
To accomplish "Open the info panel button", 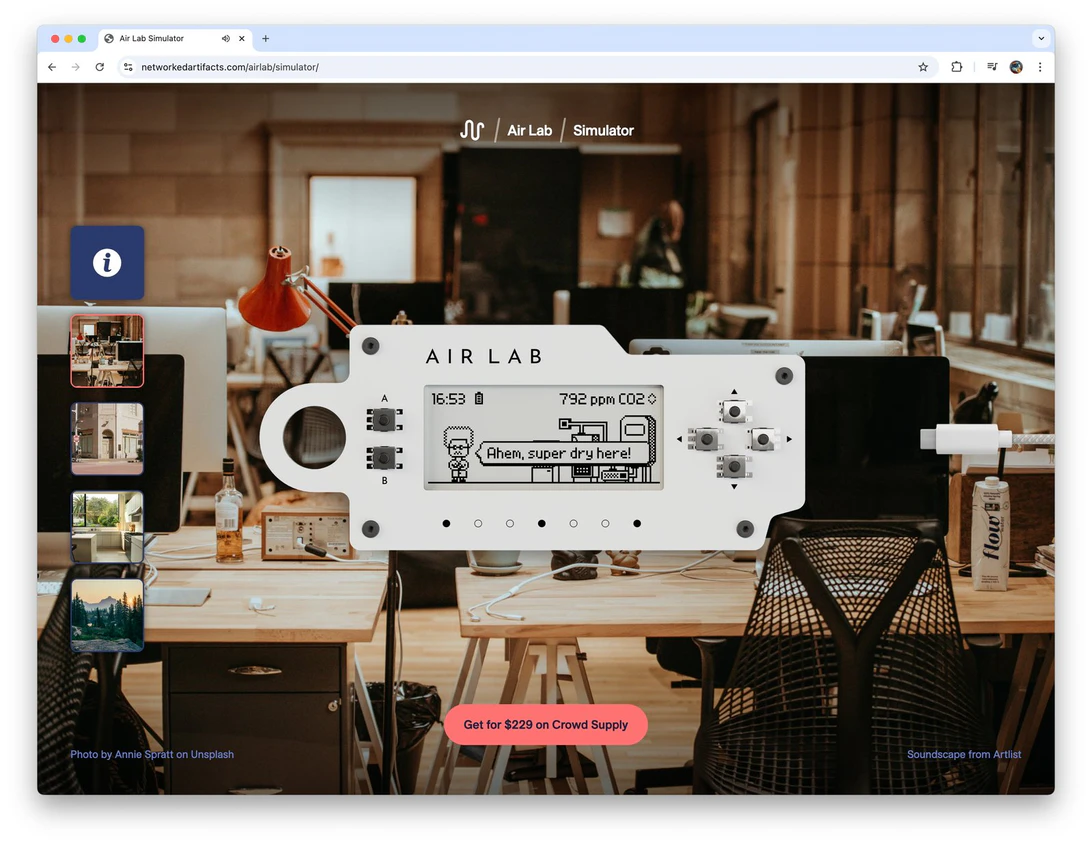I will [107, 263].
